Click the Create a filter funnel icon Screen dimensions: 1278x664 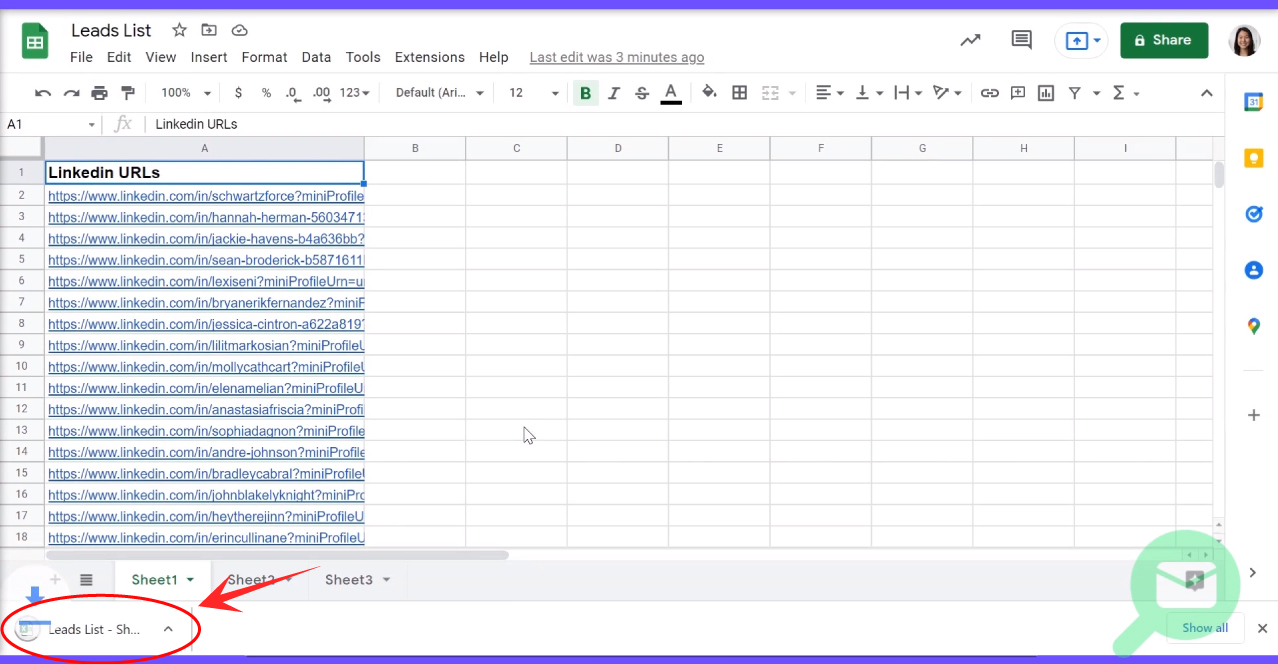(x=1075, y=93)
